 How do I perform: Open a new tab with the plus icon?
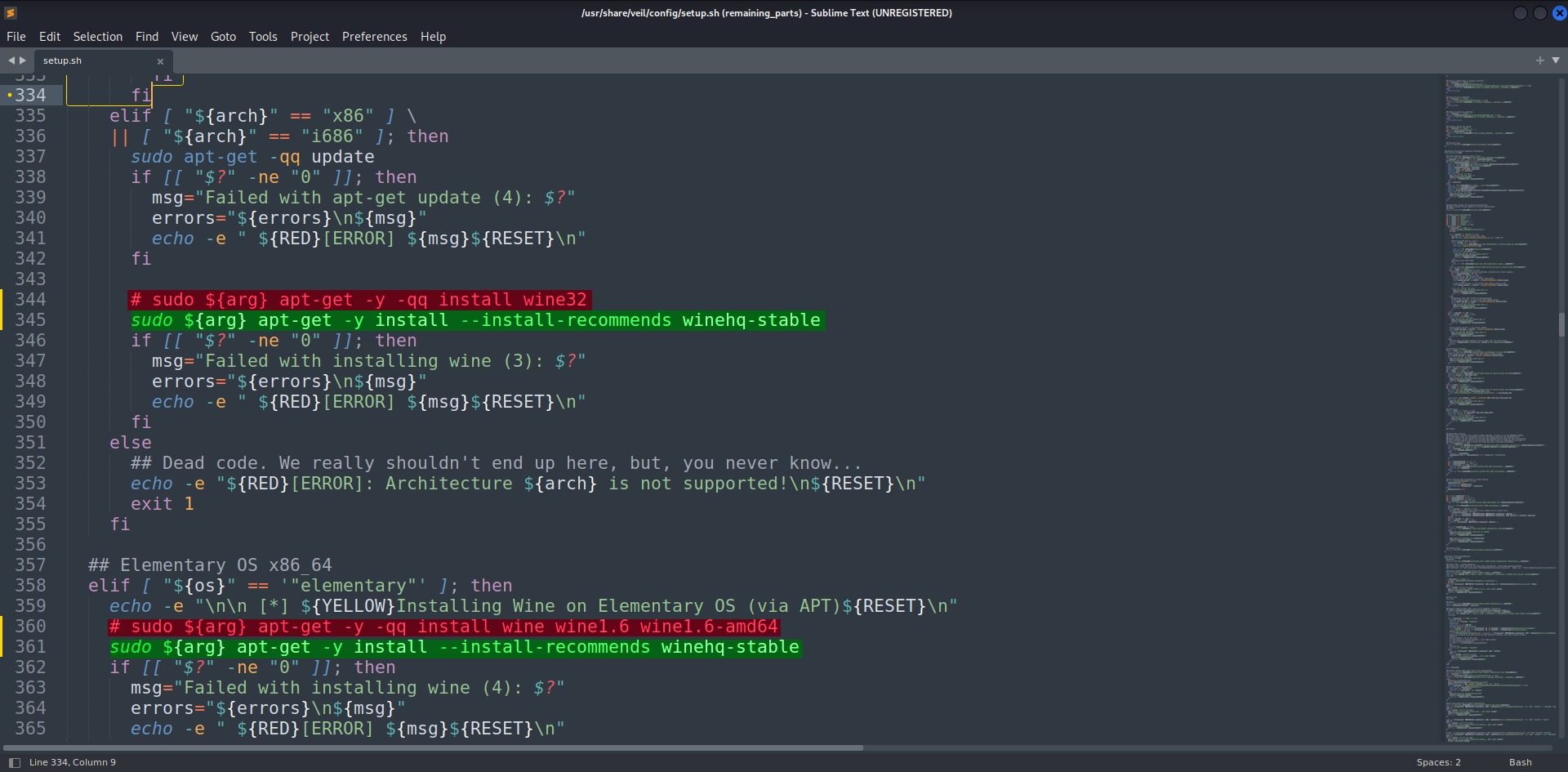pyautogui.click(x=1540, y=60)
